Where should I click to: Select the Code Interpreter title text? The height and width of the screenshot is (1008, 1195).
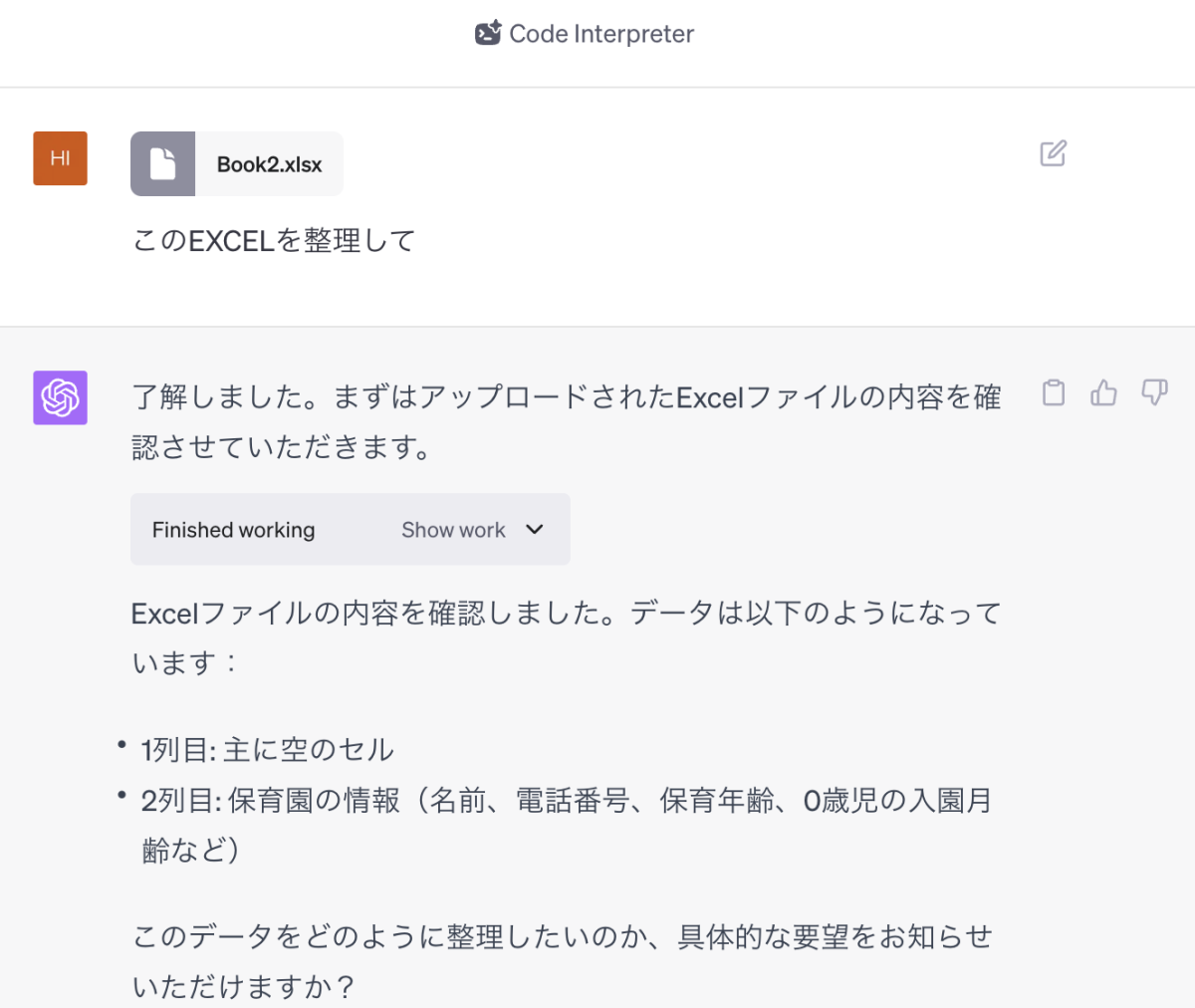[601, 34]
